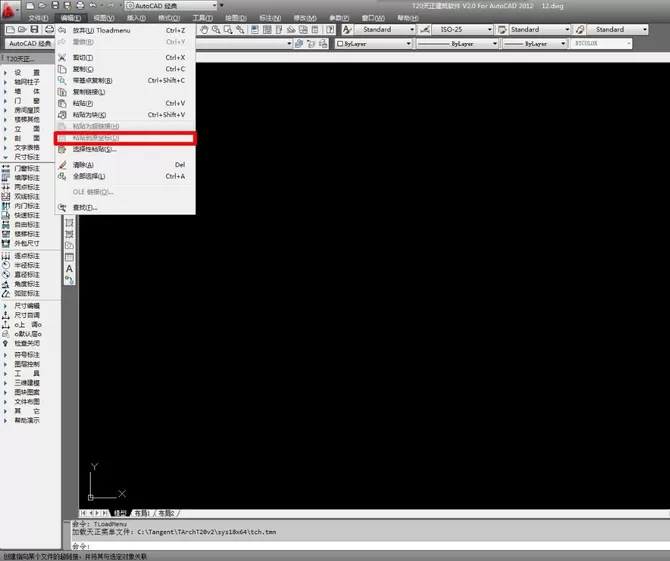Open the ByLayer lineweight dropdown
Screen dimensions: 670x561
click(x=534, y=44)
